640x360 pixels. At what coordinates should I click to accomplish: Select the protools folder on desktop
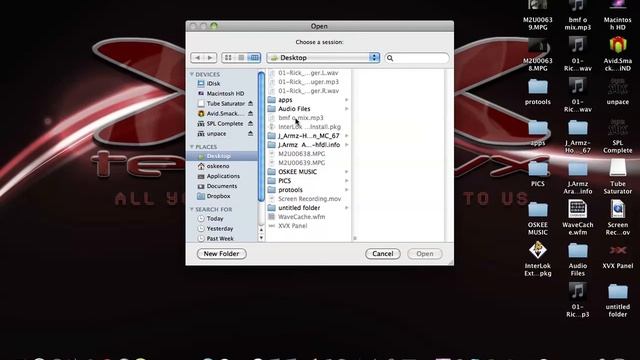538,92
